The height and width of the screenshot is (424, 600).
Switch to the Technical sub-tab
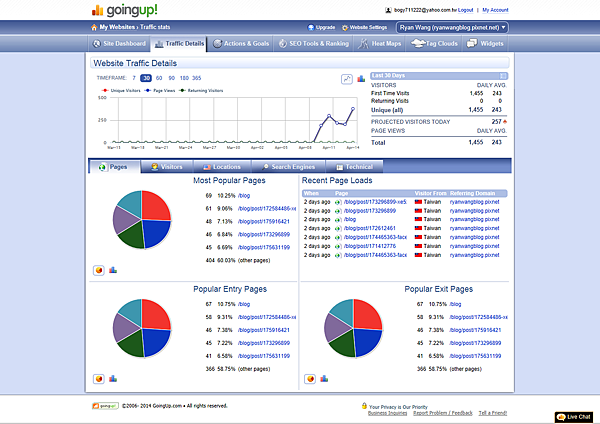354,167
